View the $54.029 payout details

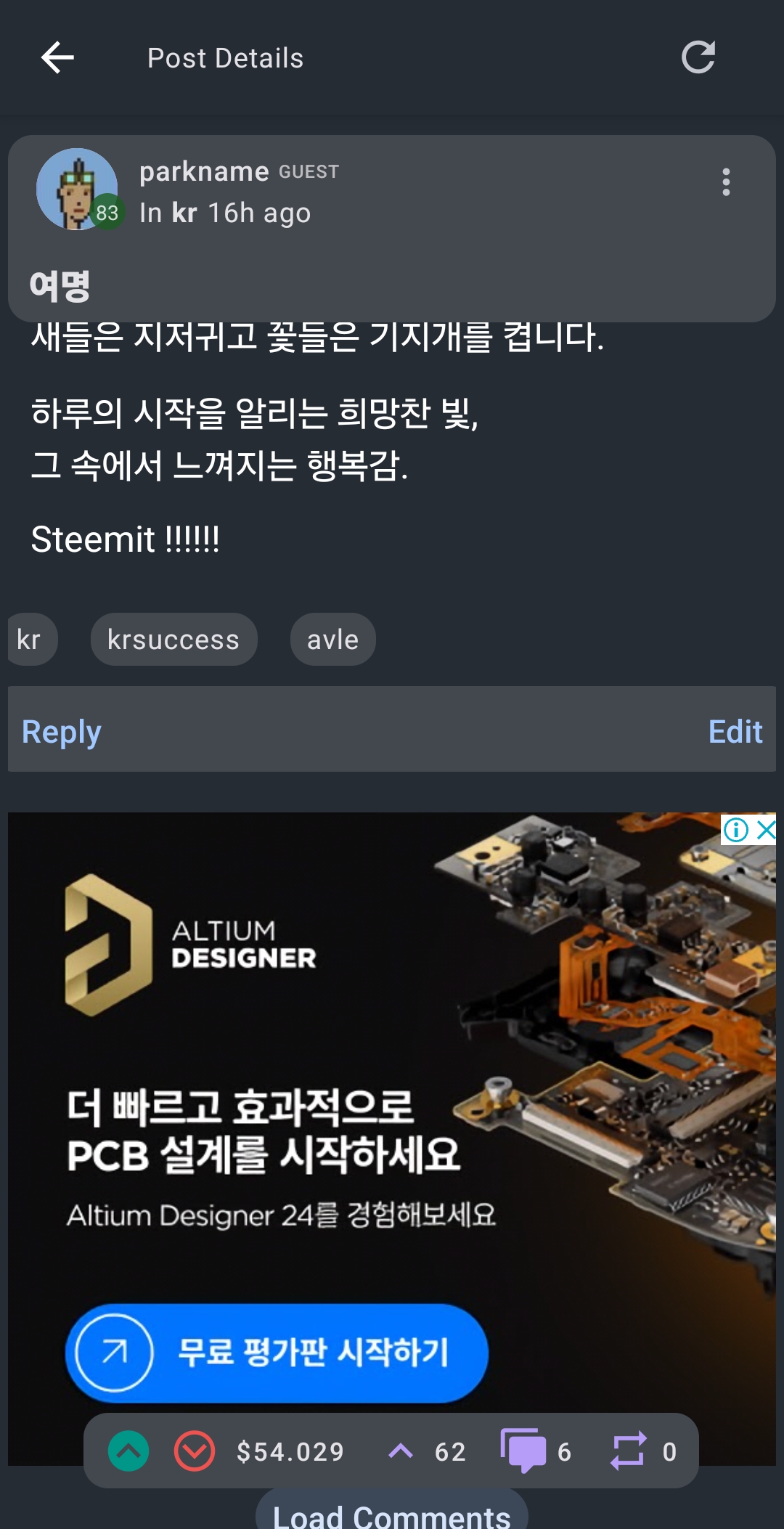coord(290,1451)
